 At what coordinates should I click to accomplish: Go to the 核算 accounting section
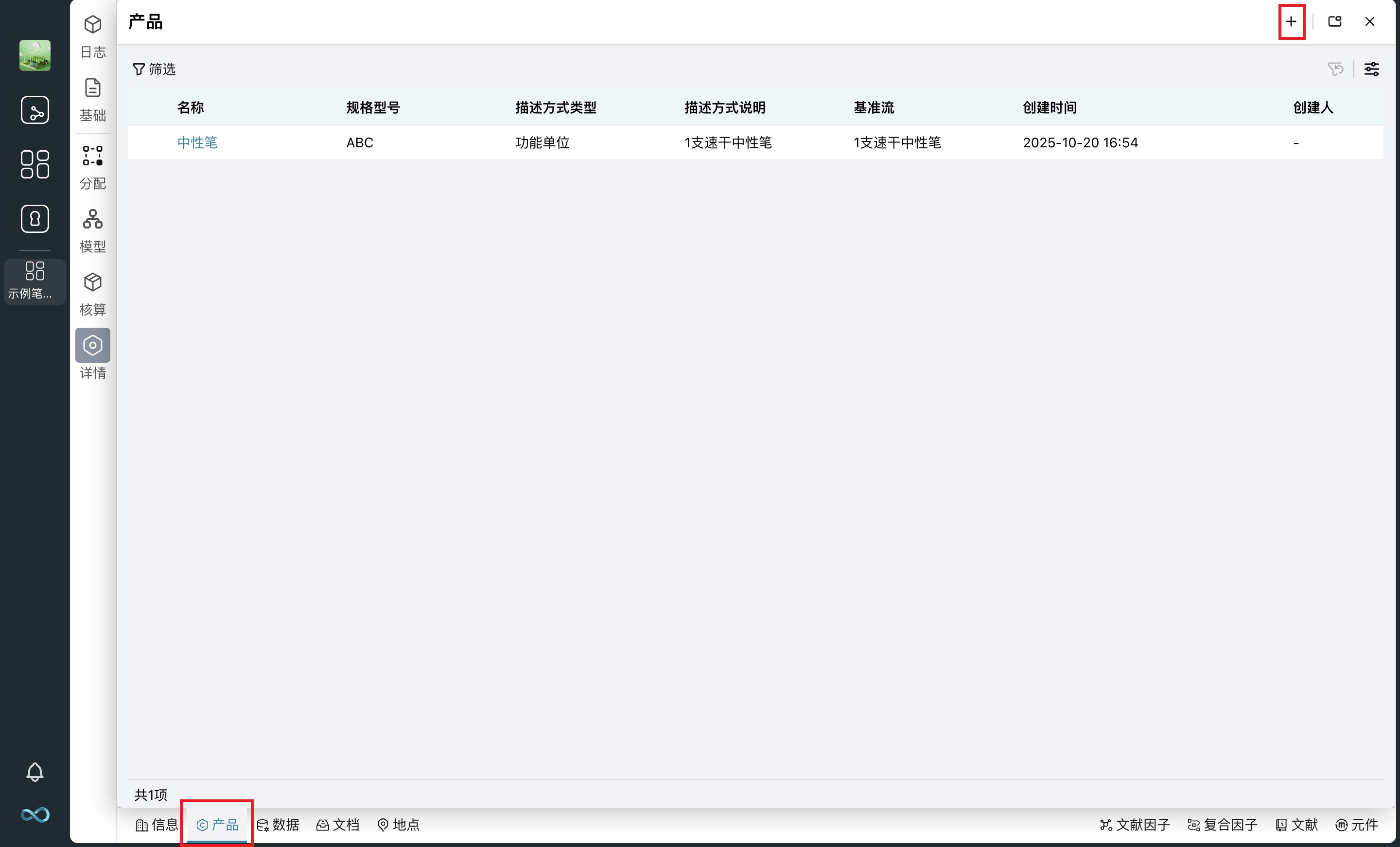(93, 293)
